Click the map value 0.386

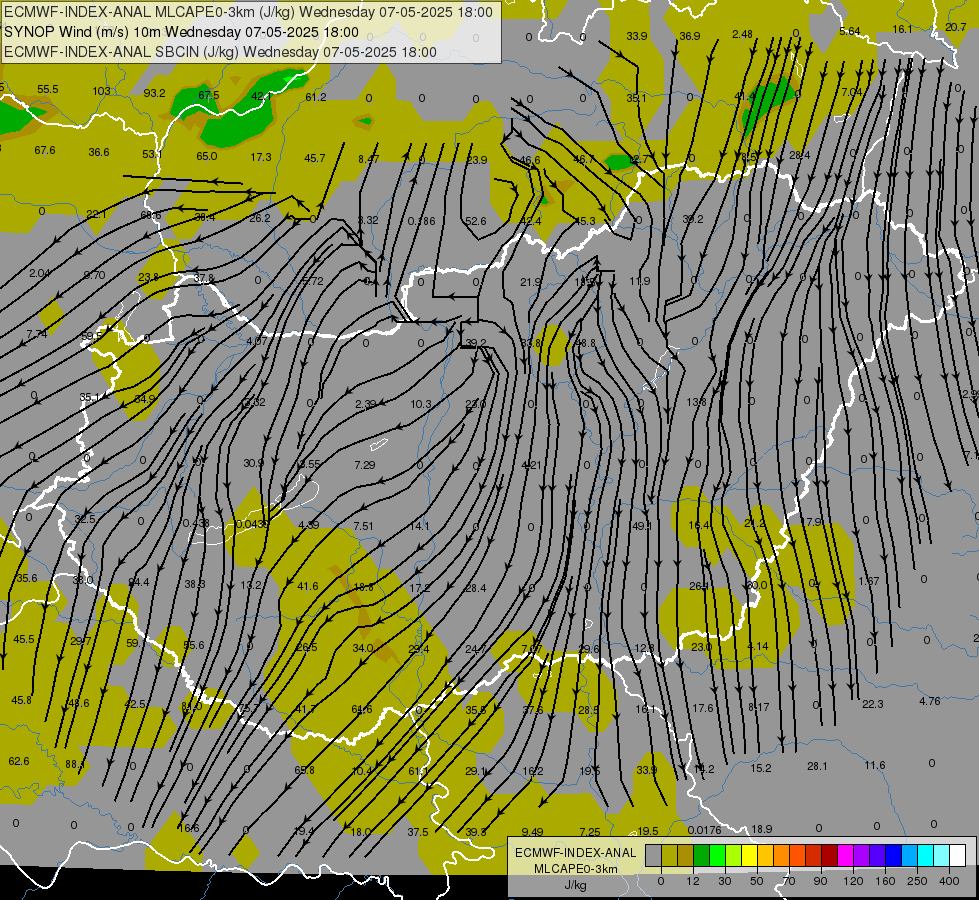click(421, 221)
